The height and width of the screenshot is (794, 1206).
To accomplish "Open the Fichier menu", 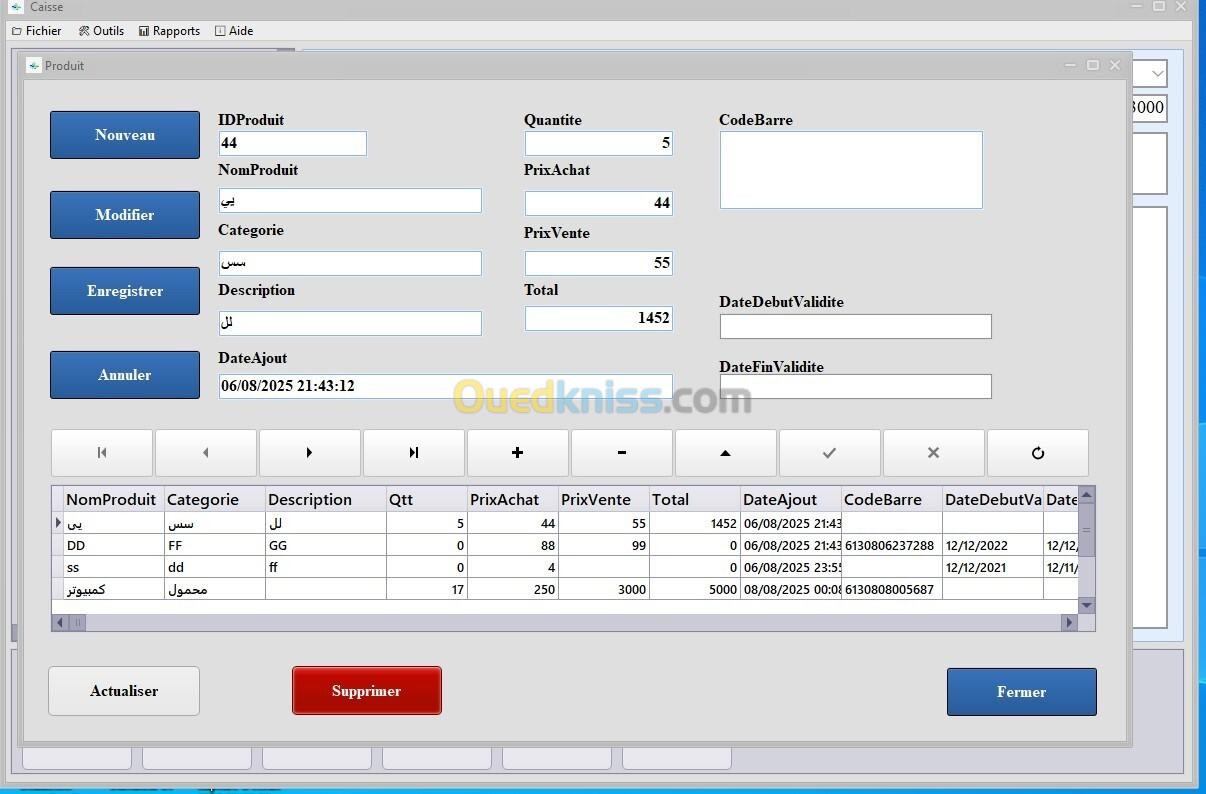I will [37, 31].
